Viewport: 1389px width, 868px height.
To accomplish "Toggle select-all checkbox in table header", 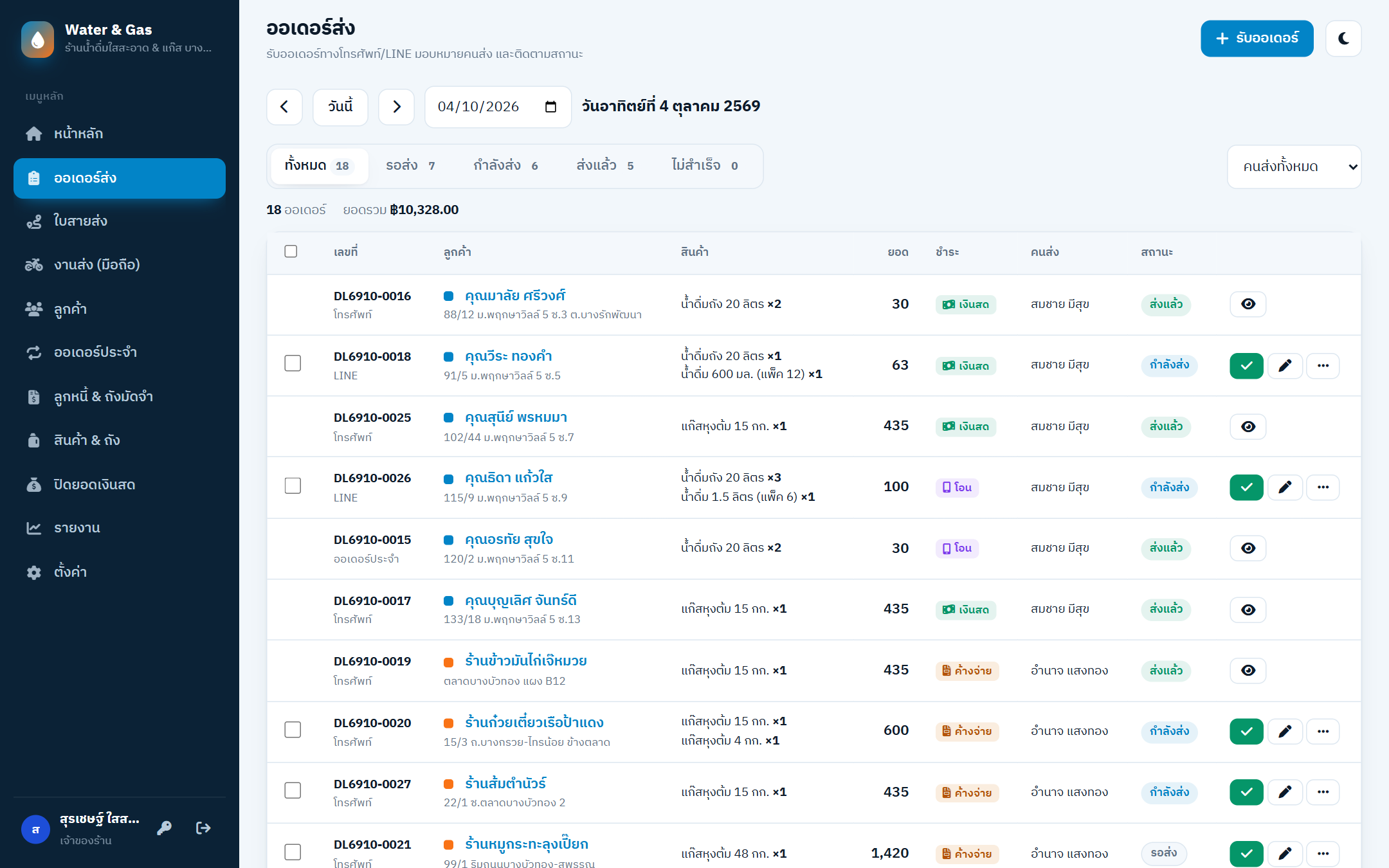I will click(291, 251).
